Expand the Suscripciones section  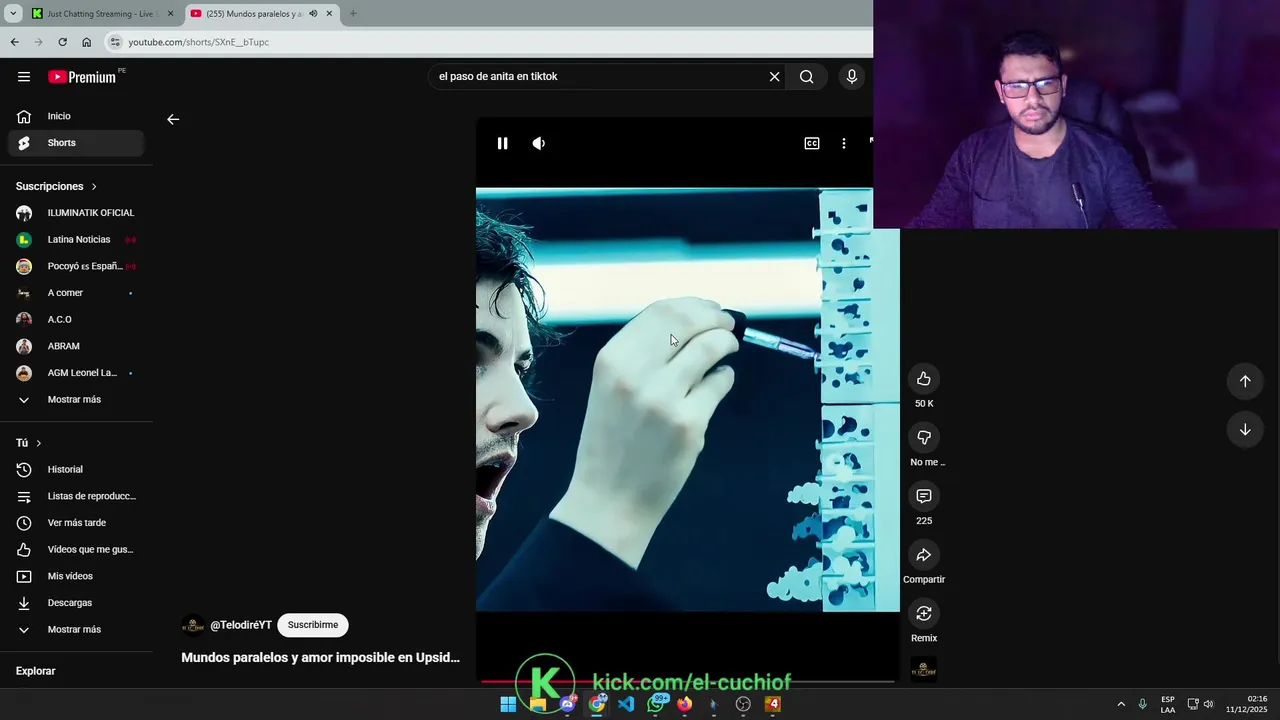tap(57, 186)
